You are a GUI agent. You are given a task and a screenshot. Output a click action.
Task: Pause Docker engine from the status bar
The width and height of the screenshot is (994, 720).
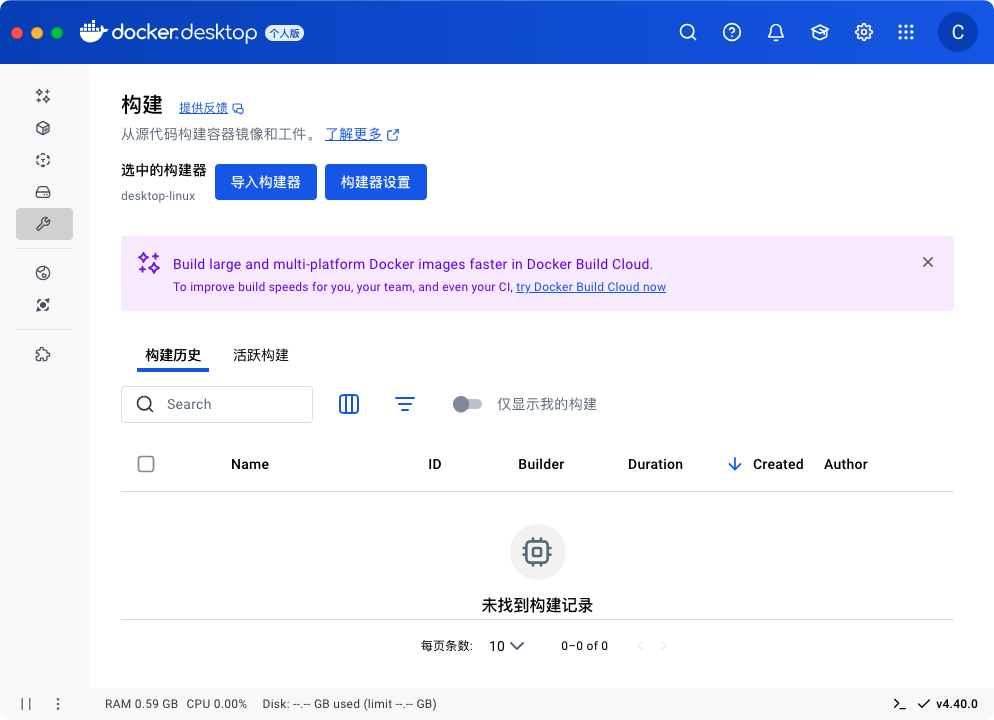pyautogui.click(x=26, y=704)
